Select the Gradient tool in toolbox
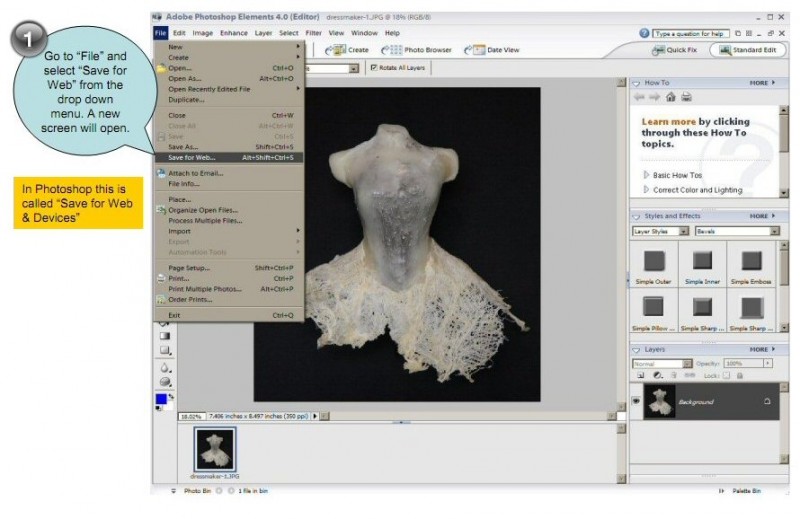 pos(164,336)
